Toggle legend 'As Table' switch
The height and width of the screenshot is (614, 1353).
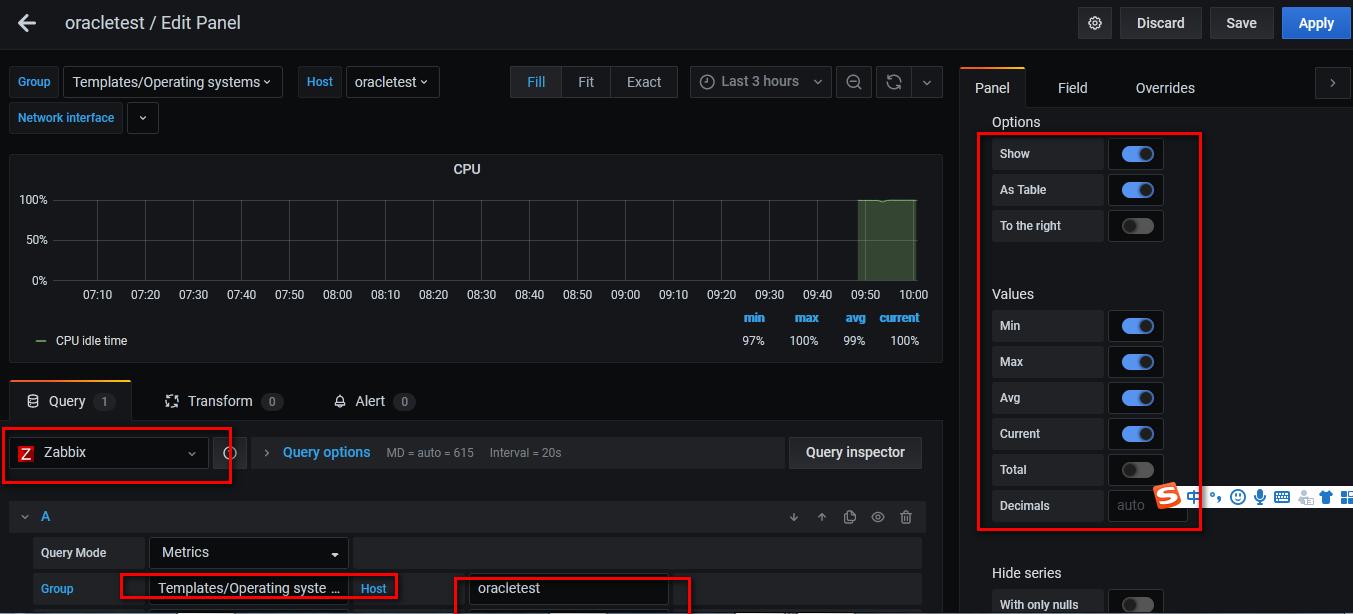pos(1137,190)
